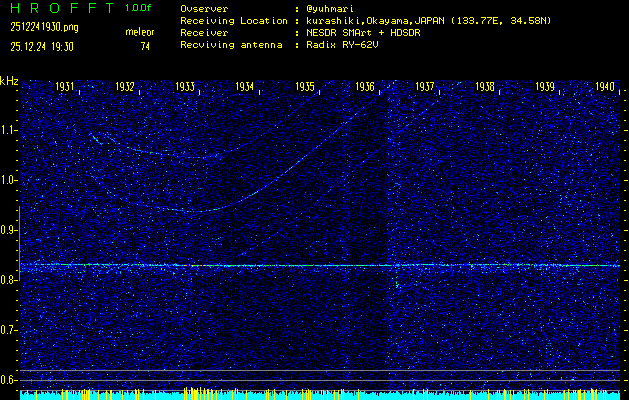Click the 1931 time marker
The height and width of the screenshot is (400, 629).
[x=67, y=87]
